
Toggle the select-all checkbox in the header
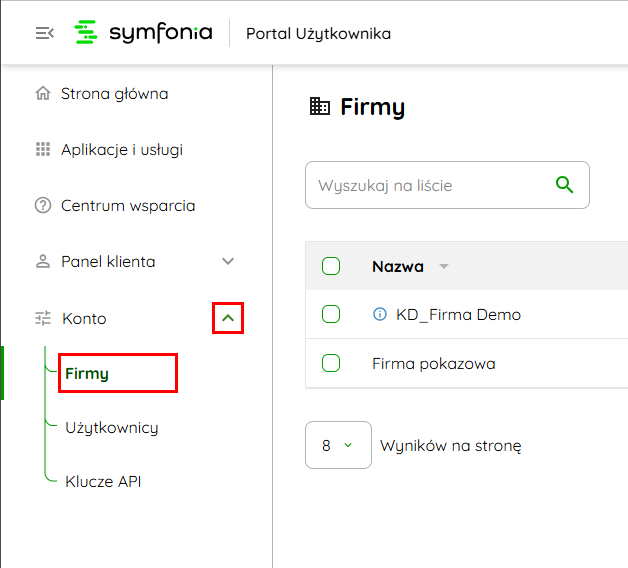pos(331,266)
